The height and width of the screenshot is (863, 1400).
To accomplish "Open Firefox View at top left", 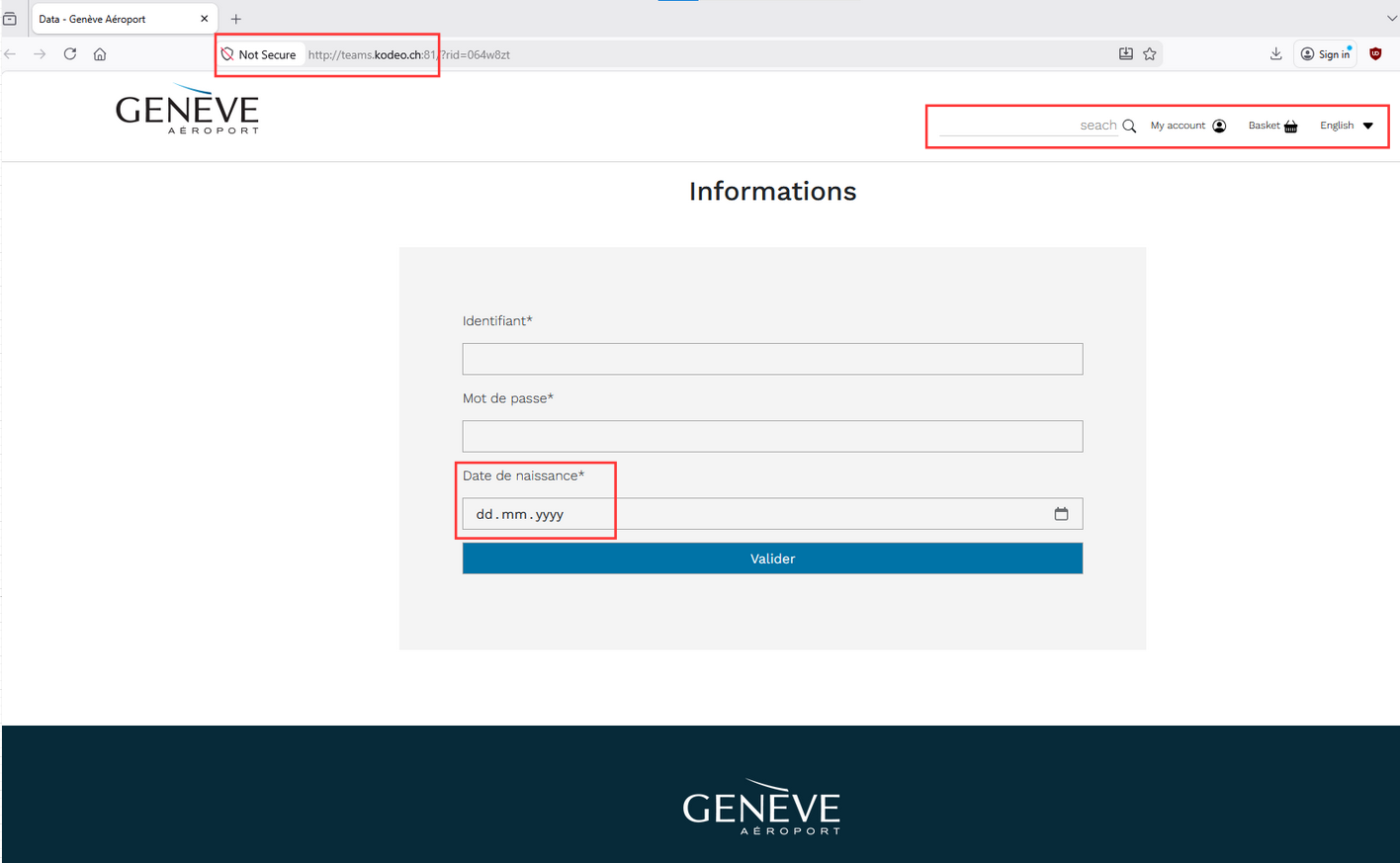I will (x=9, y=18).
